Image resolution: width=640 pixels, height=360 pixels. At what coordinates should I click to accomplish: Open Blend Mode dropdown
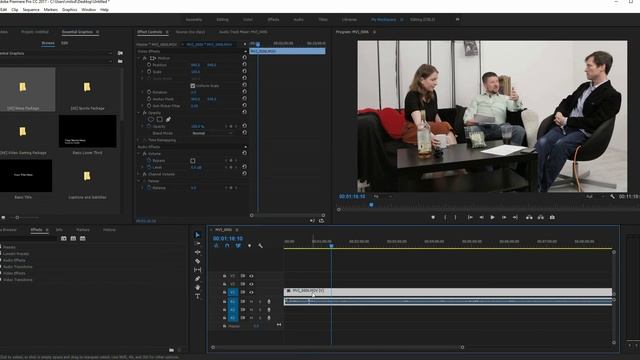(x=212, y=133)
